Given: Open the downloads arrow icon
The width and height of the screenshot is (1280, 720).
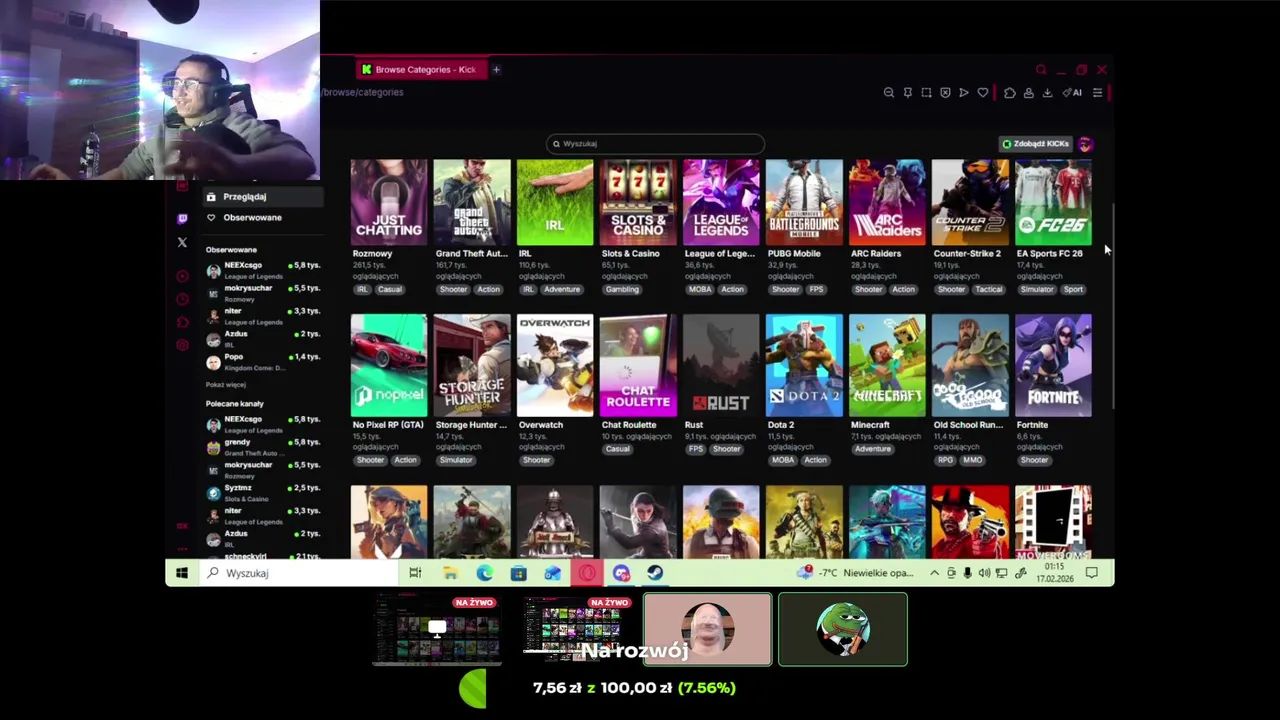Looking at the screenshot, I should [x=1047, y=93].
